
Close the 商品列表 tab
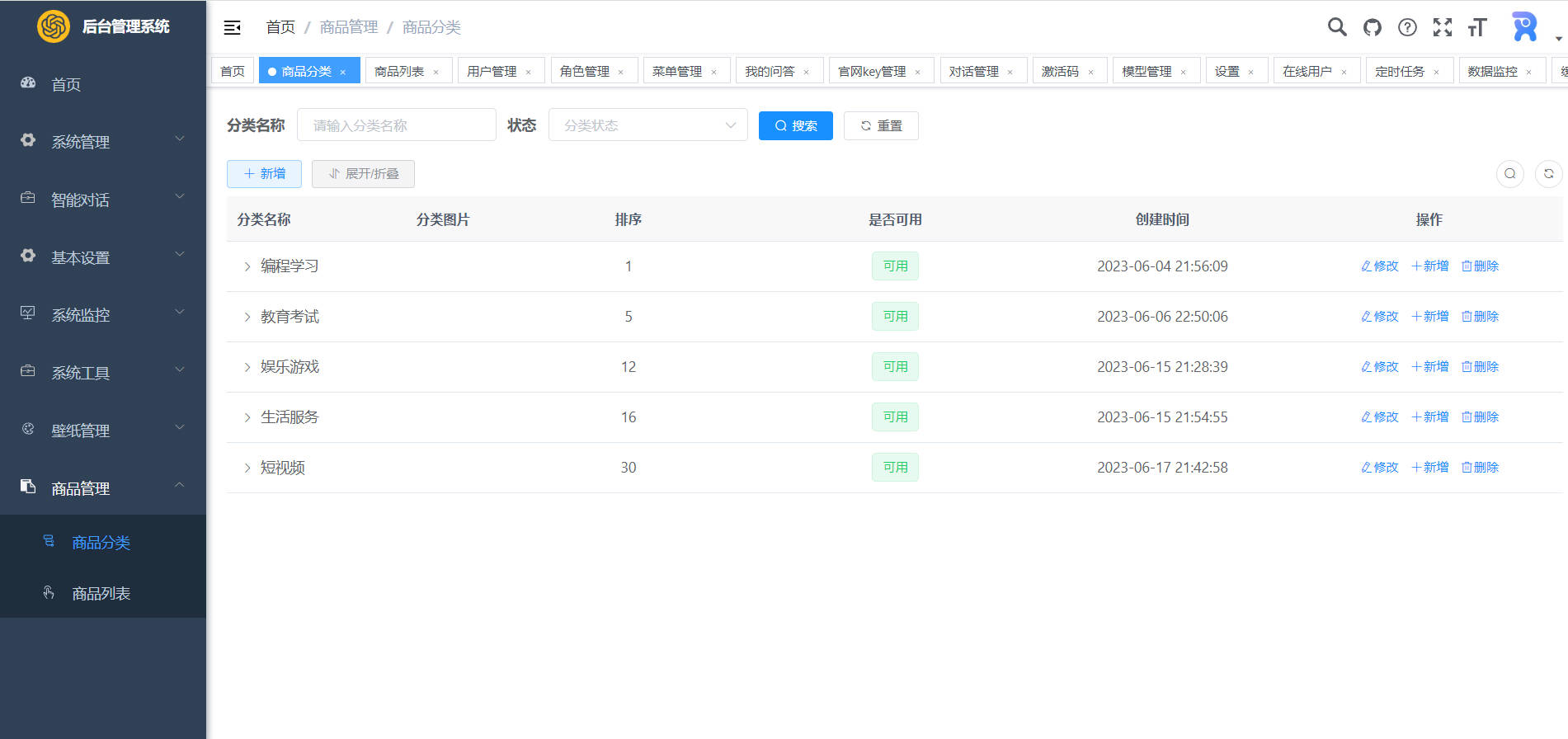(436, 73)
